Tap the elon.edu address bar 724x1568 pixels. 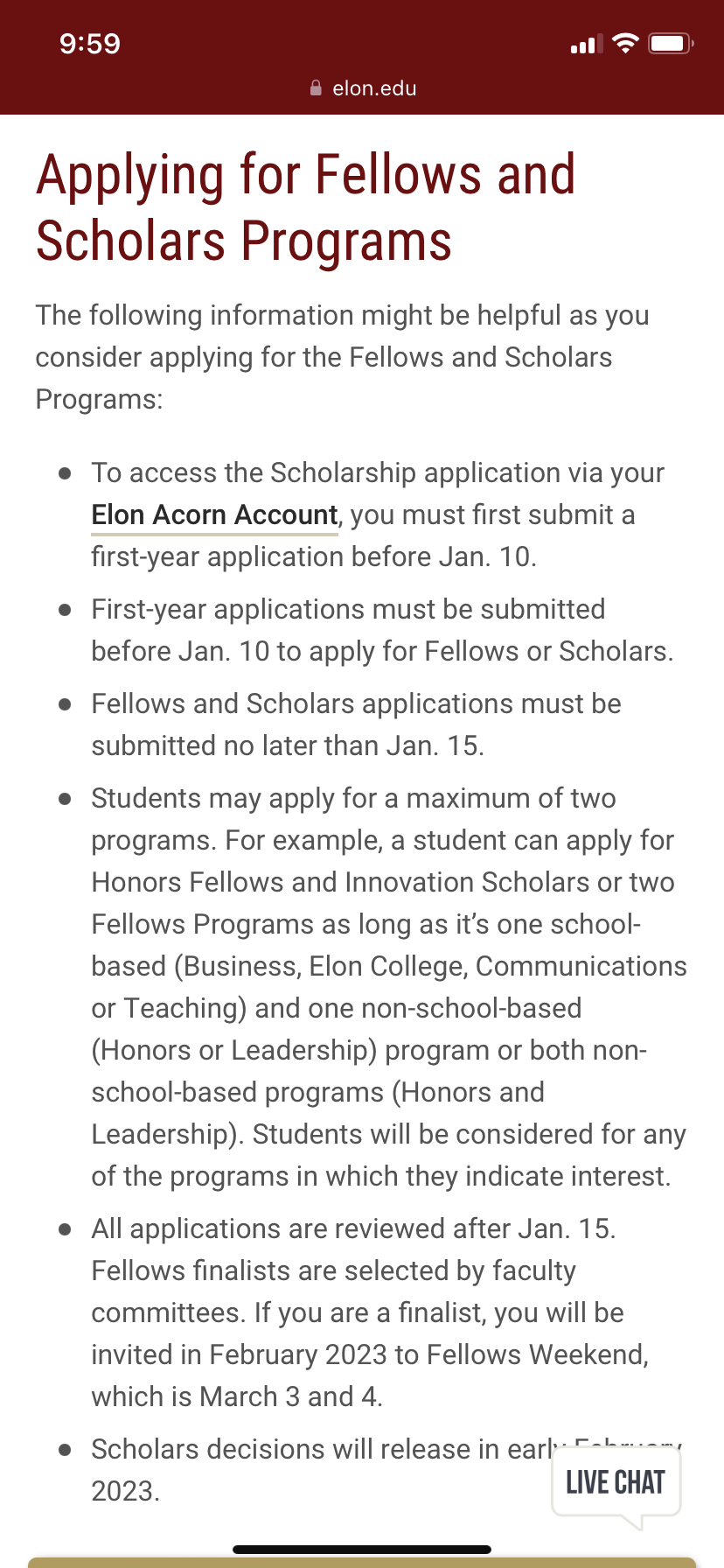point(374,88)
